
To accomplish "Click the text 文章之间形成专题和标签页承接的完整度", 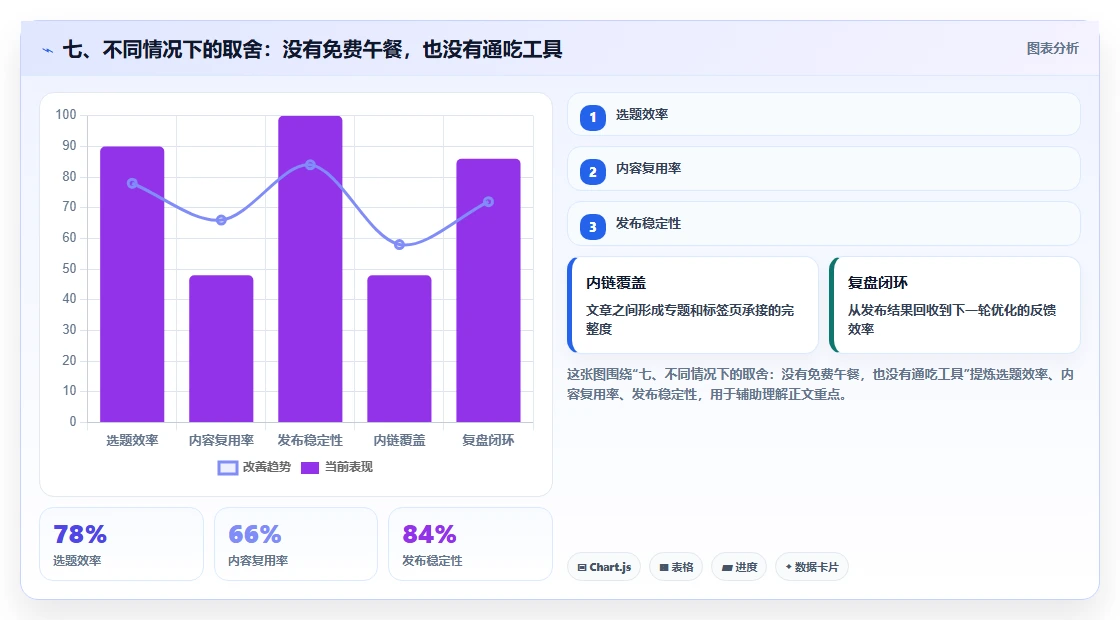I will pyautogui.click(x=690, y=319).
